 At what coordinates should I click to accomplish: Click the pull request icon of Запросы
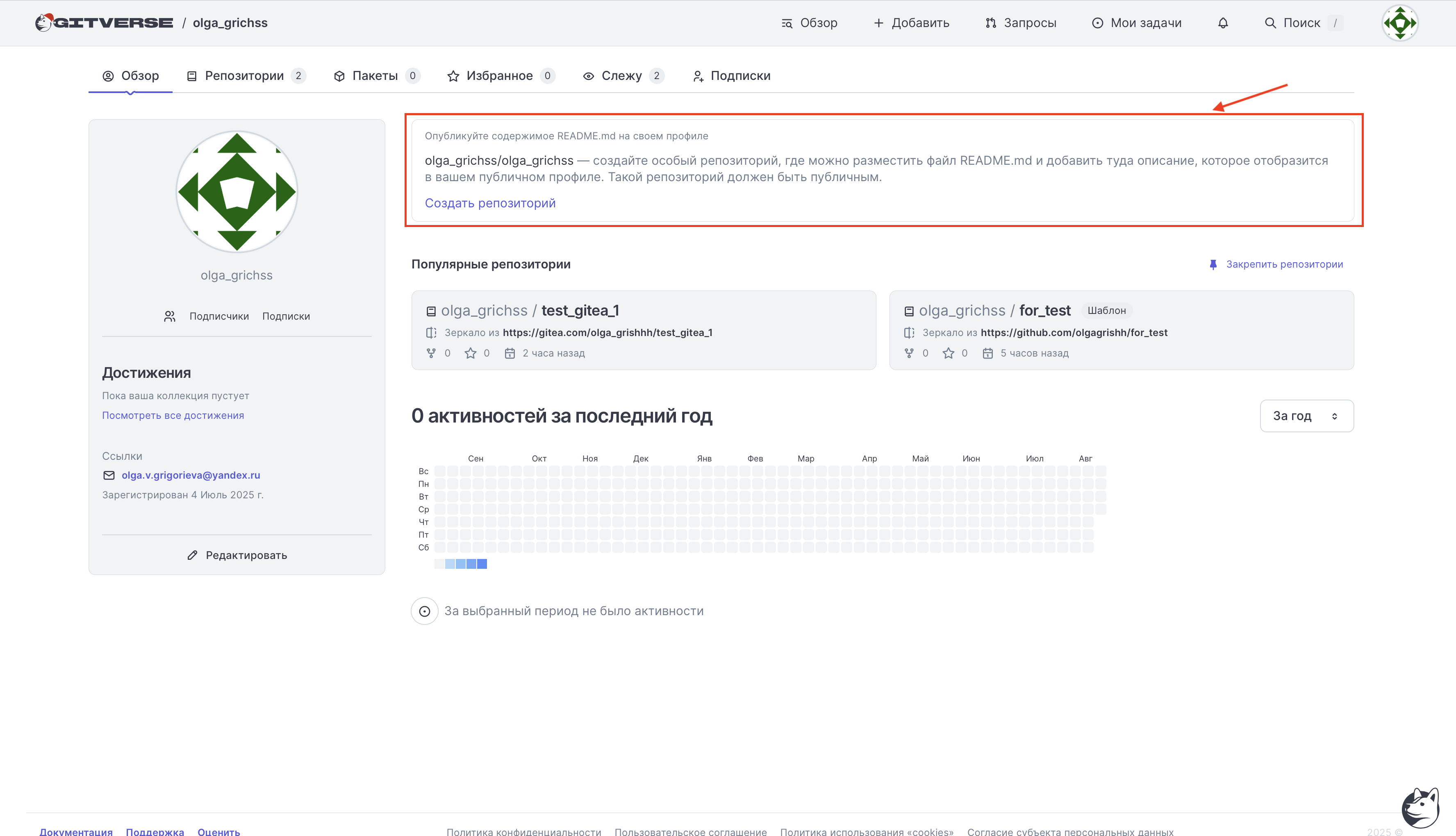click(991, 23)
